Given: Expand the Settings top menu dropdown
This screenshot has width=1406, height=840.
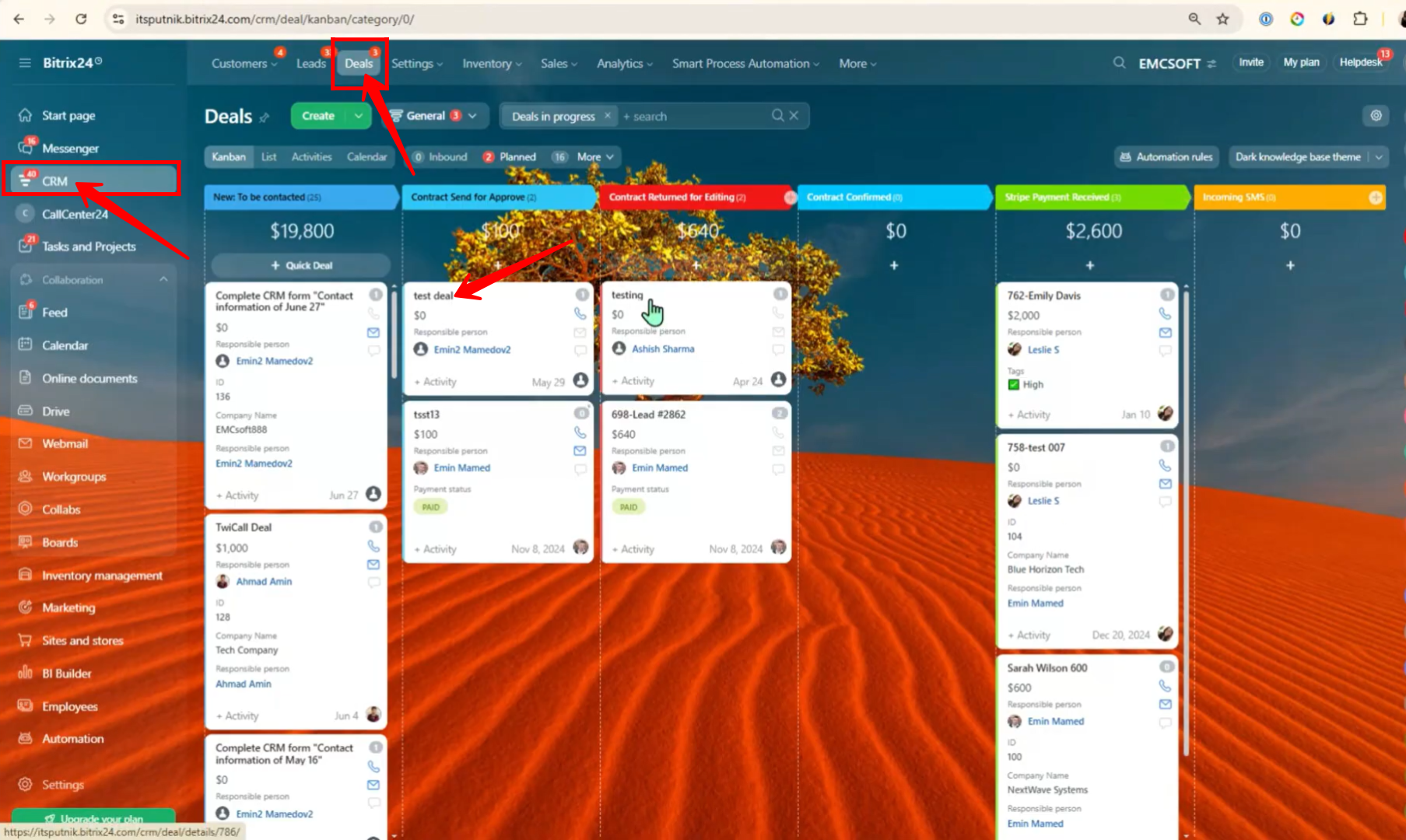Looking at the screenshot, I should tap(417, 64).
